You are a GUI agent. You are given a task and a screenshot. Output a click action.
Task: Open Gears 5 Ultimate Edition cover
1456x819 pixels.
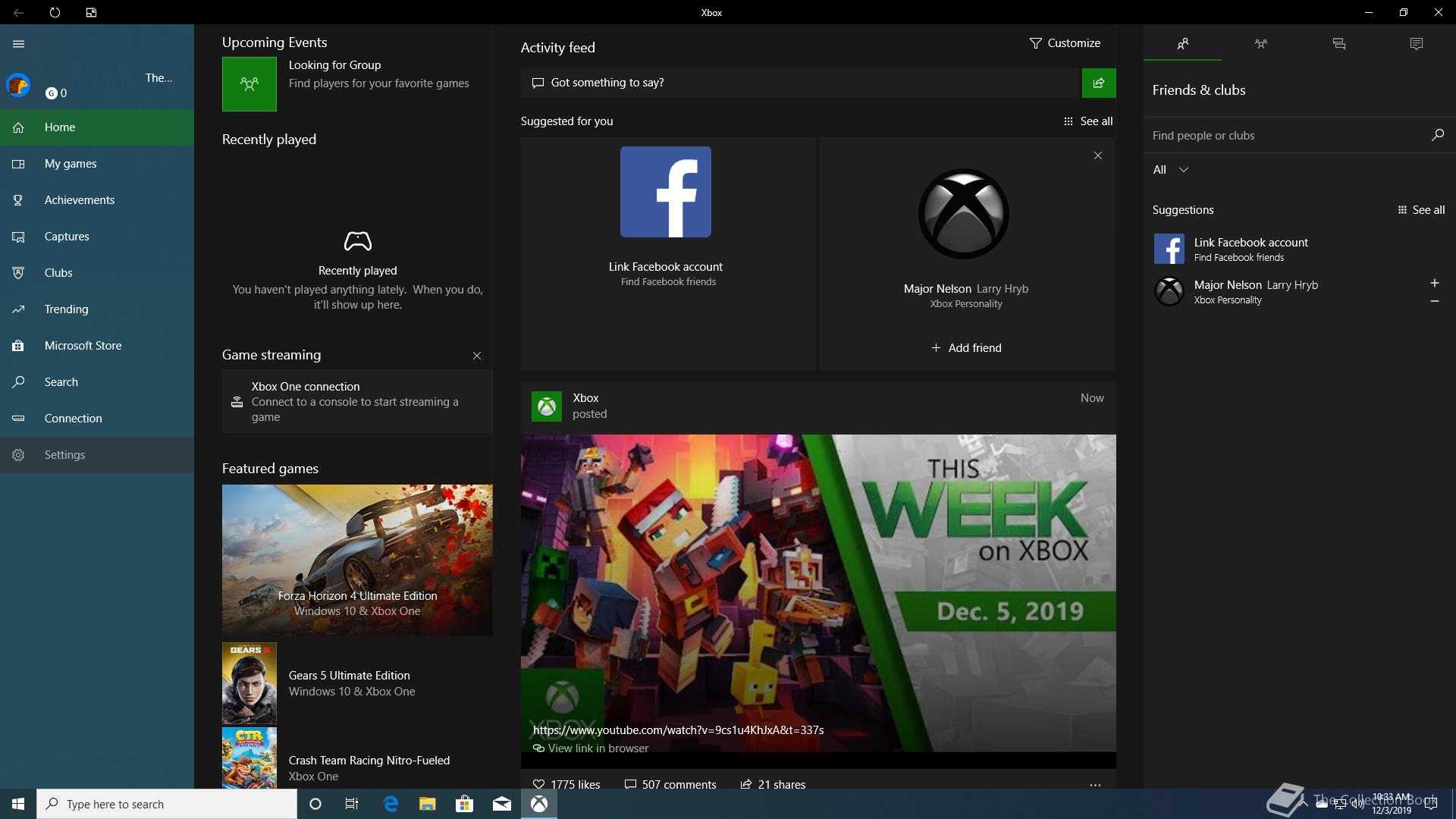pos(249,683)
